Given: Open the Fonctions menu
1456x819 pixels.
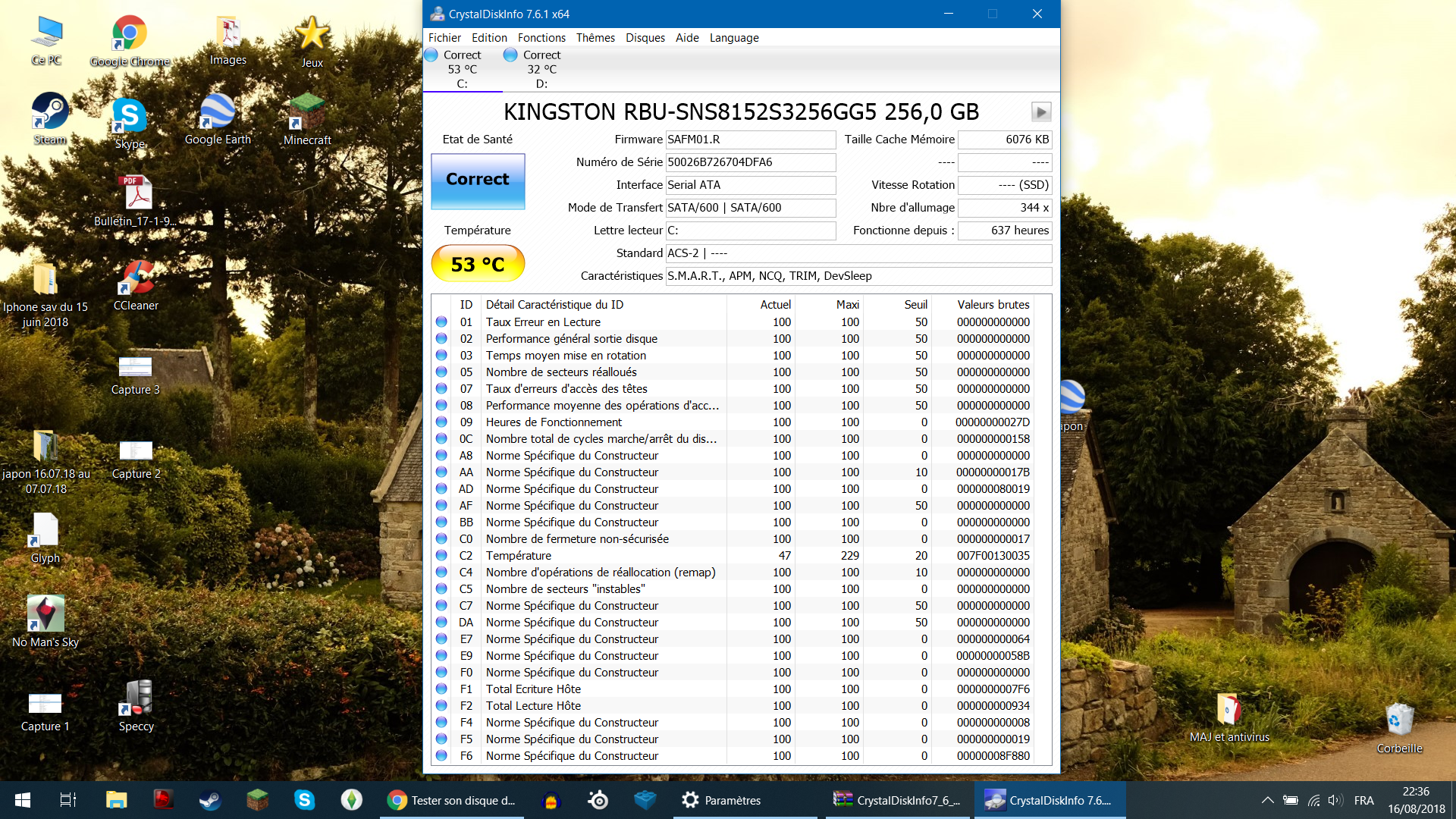Looking at the screenshot, I should (x=541, y=38).
